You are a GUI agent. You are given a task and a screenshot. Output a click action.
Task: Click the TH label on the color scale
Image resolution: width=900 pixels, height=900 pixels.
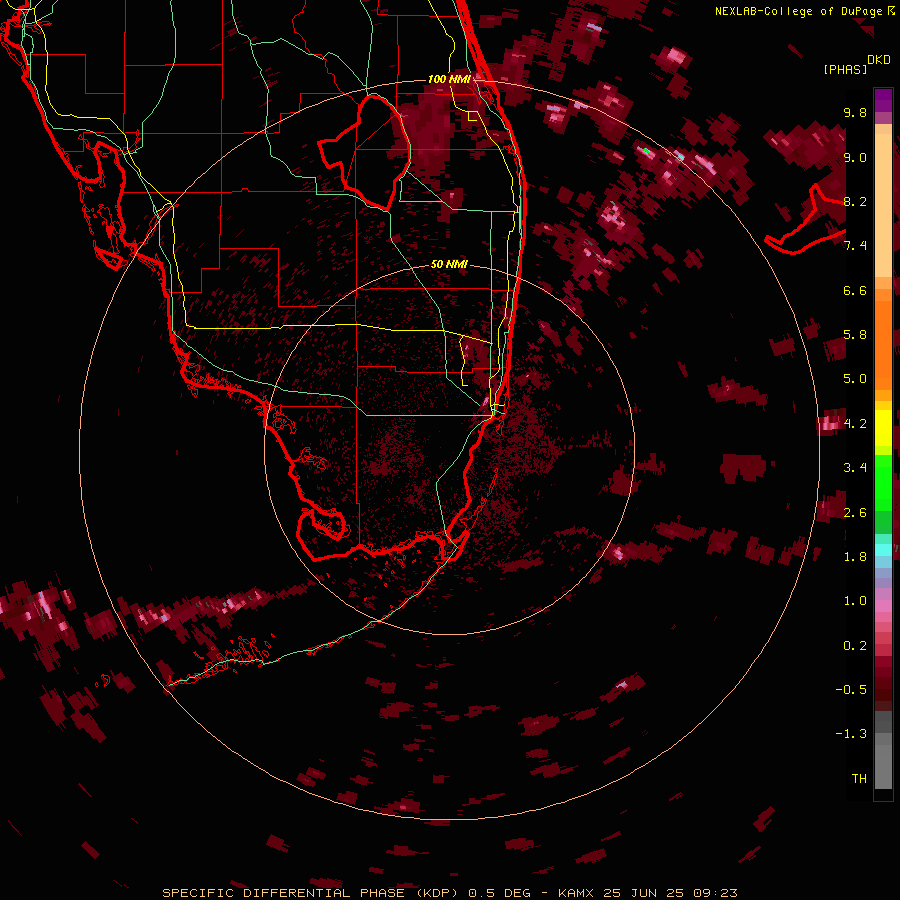(859, 779)
